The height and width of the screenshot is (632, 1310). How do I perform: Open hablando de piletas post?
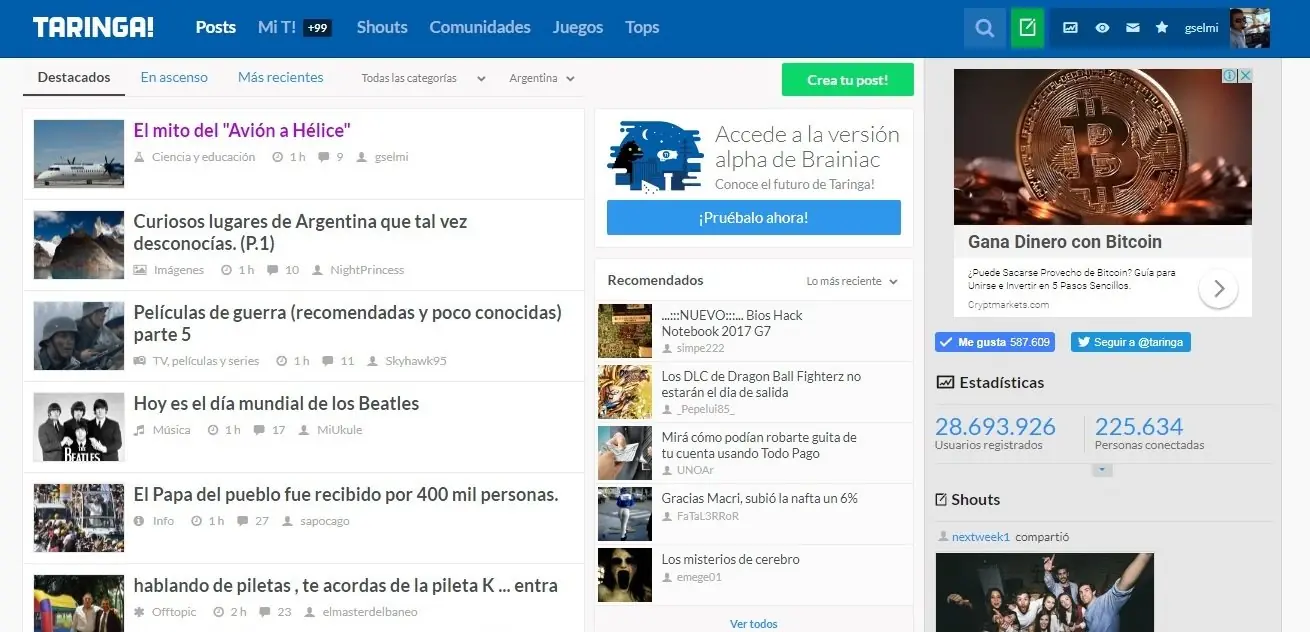click(x=346, y=586)
